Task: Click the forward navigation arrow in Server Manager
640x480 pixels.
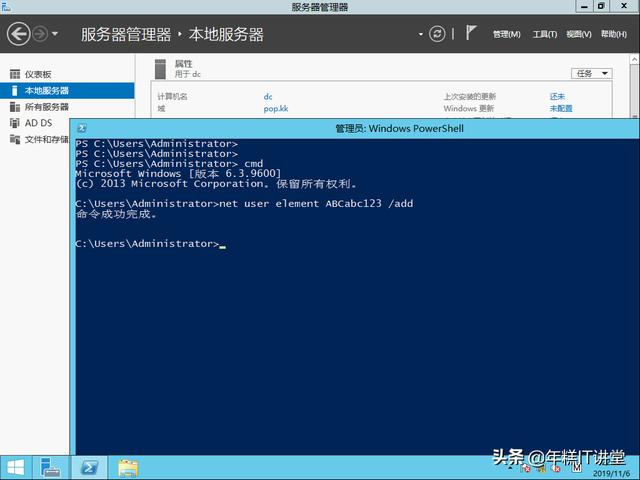Action: pos(40,34)
